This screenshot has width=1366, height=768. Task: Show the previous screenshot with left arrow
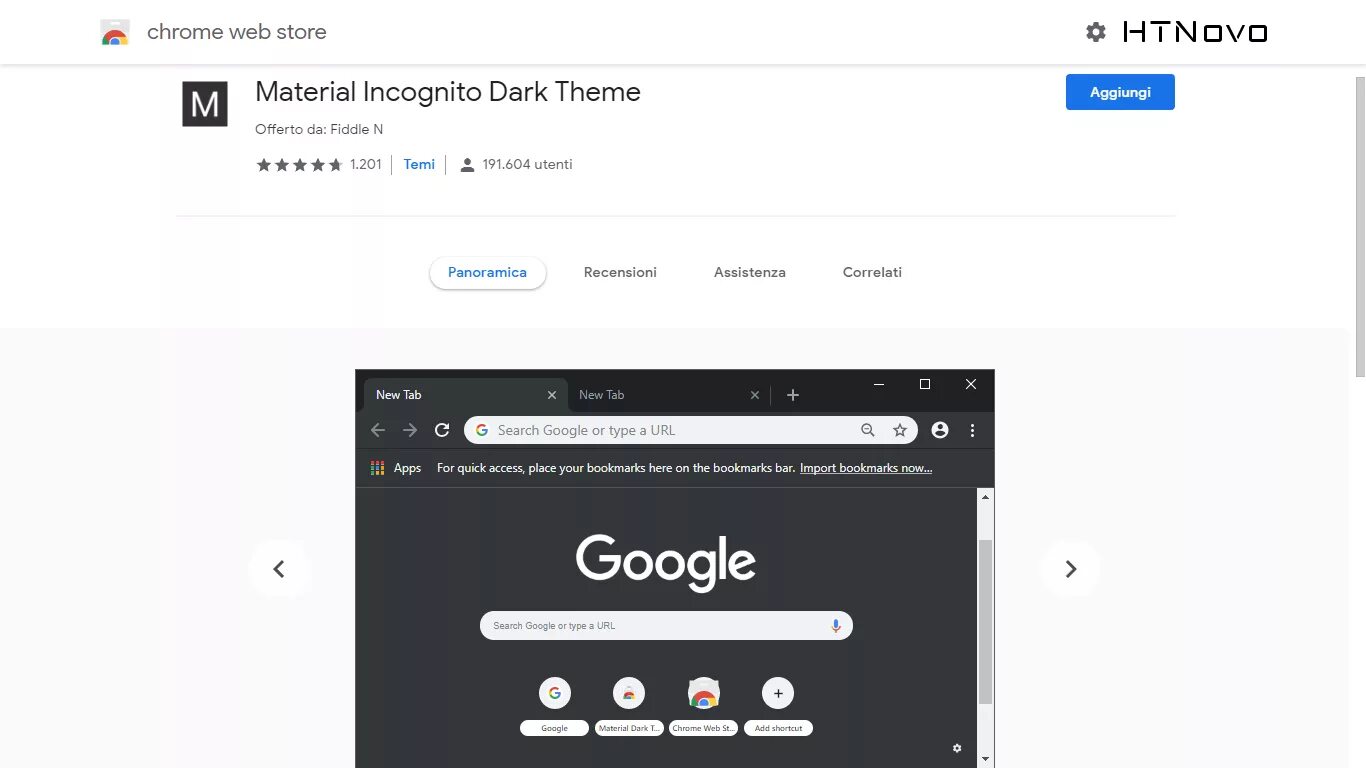tap(279, 569)
